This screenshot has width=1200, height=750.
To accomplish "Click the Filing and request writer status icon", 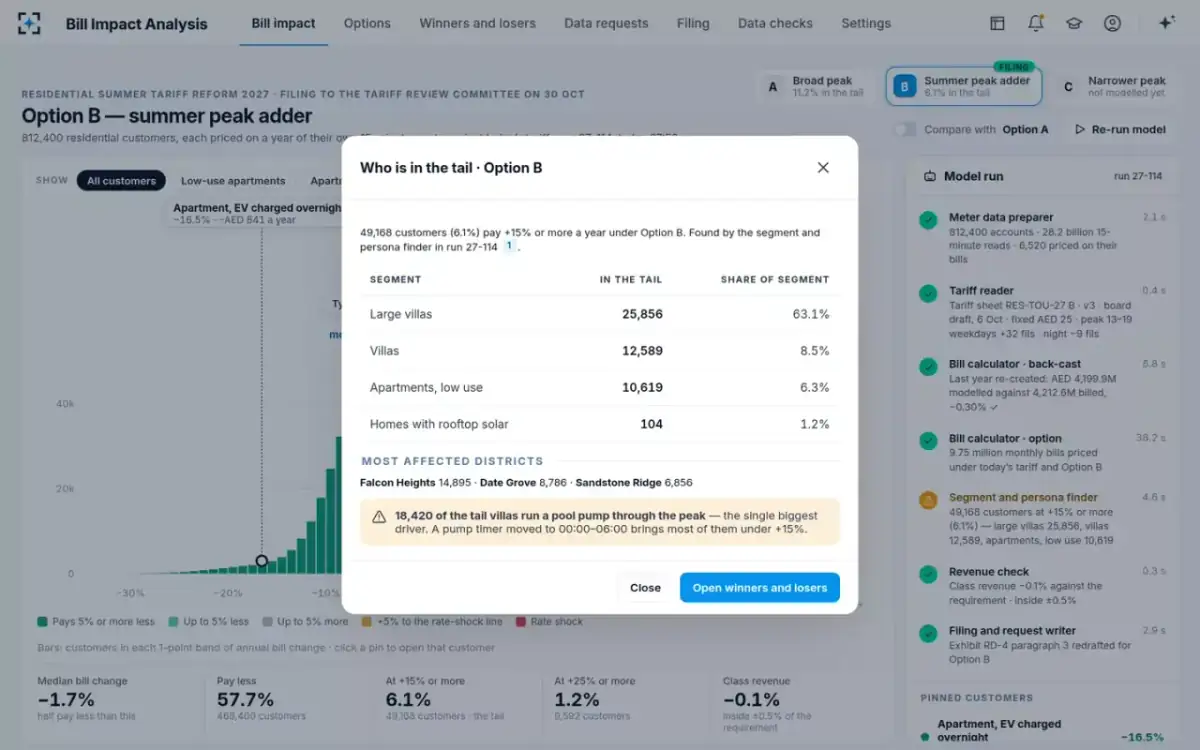I will pyautogui.click(x=929, y=632).
